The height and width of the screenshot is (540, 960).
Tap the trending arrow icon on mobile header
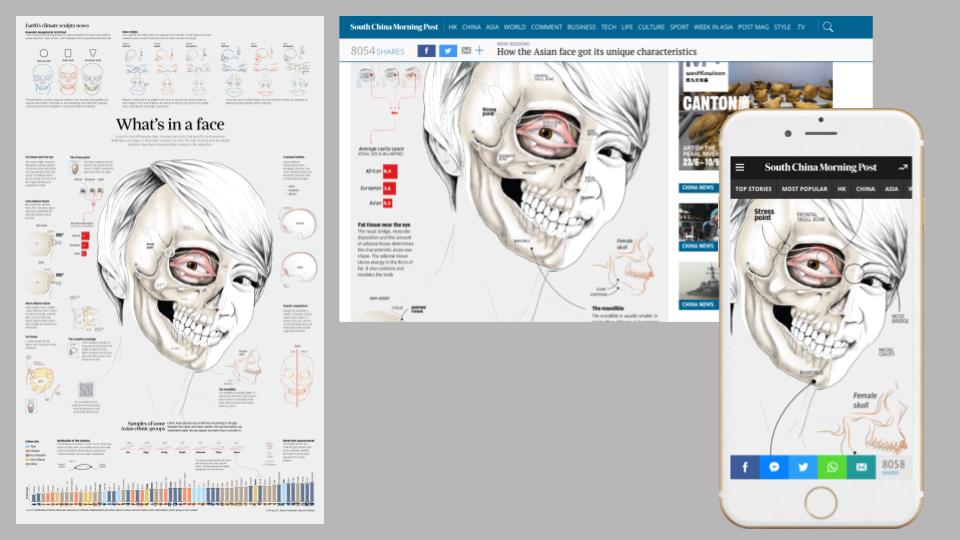coord(903,168)
